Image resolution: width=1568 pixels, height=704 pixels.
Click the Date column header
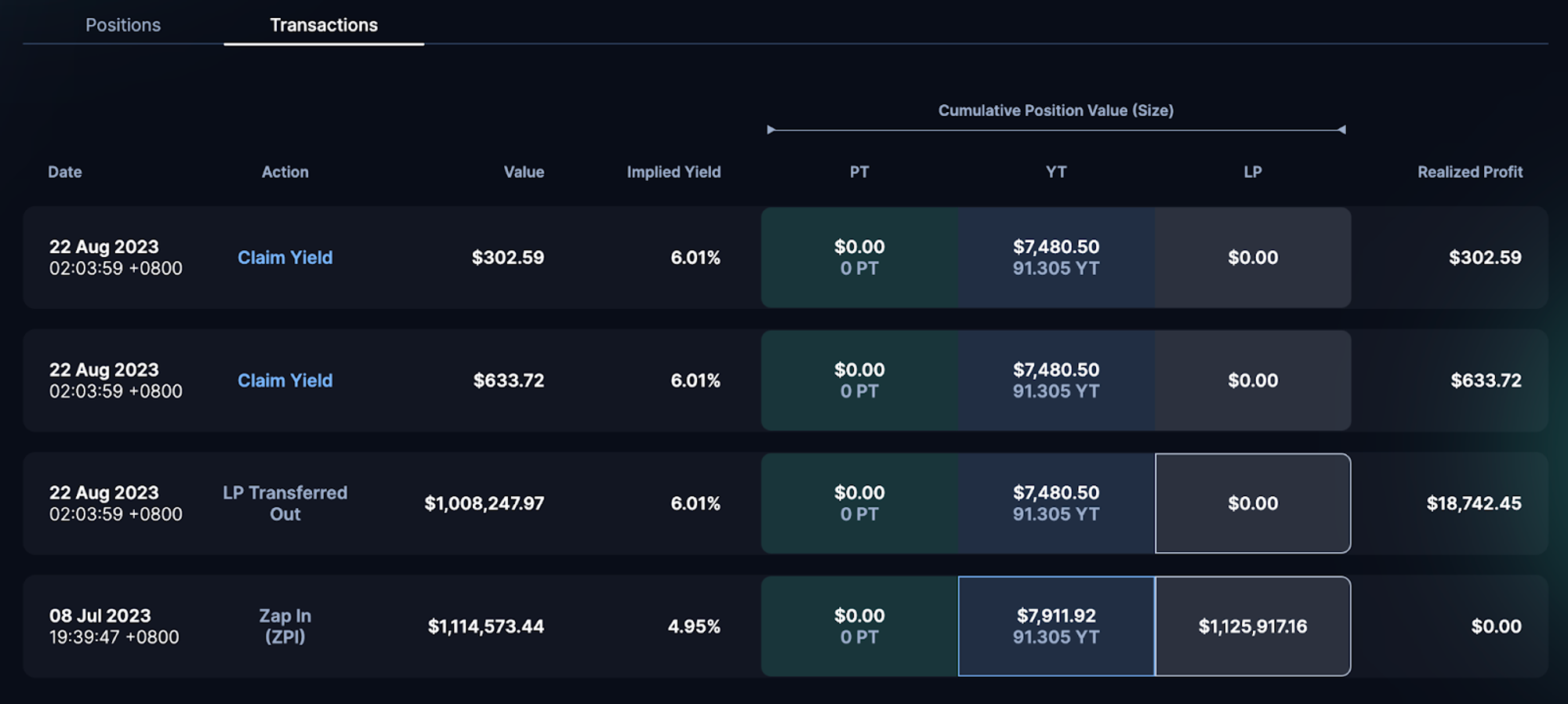coord(64,172)
